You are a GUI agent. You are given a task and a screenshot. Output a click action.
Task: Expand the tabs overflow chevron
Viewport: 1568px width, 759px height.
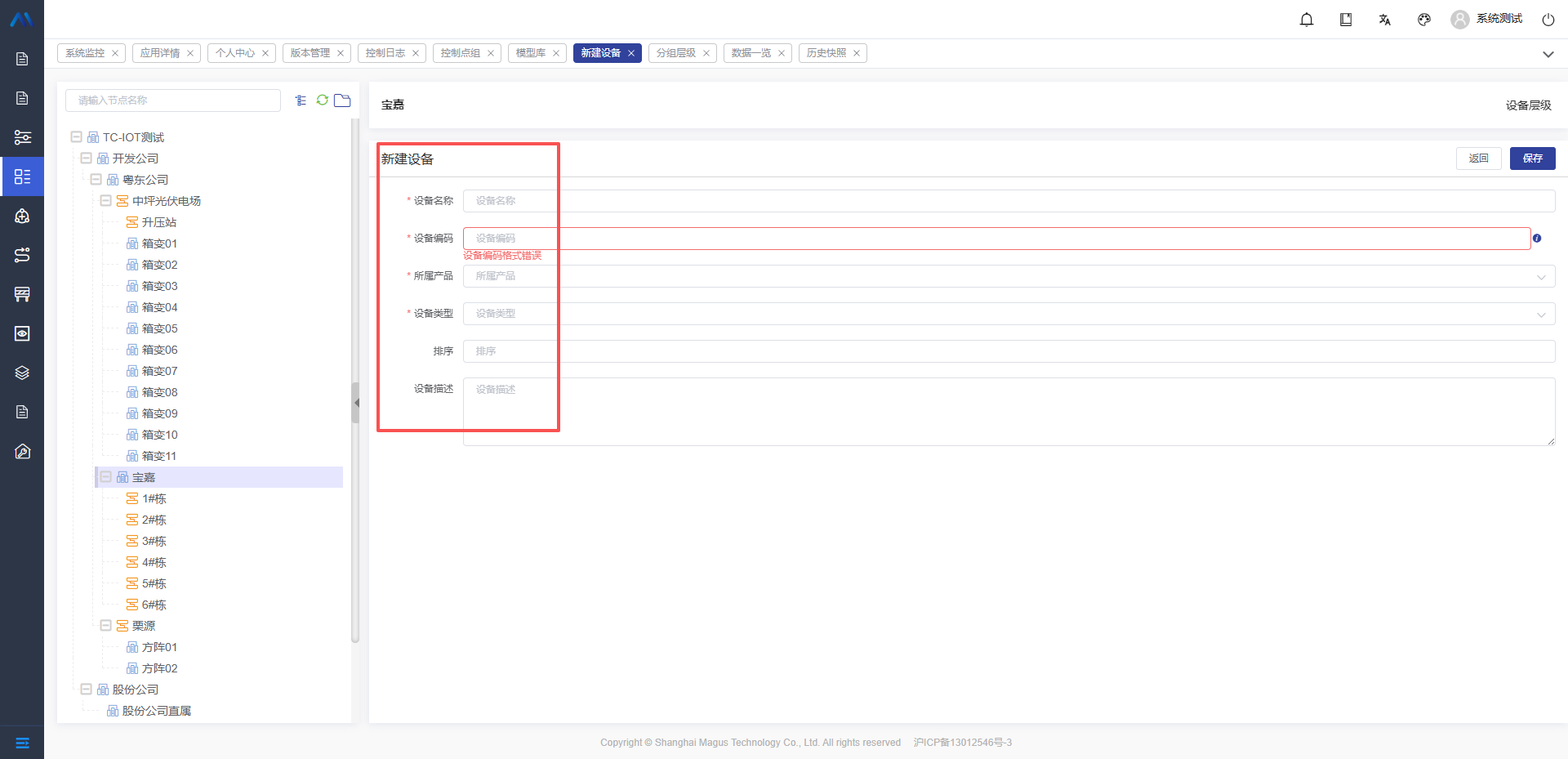point(1548,54)
